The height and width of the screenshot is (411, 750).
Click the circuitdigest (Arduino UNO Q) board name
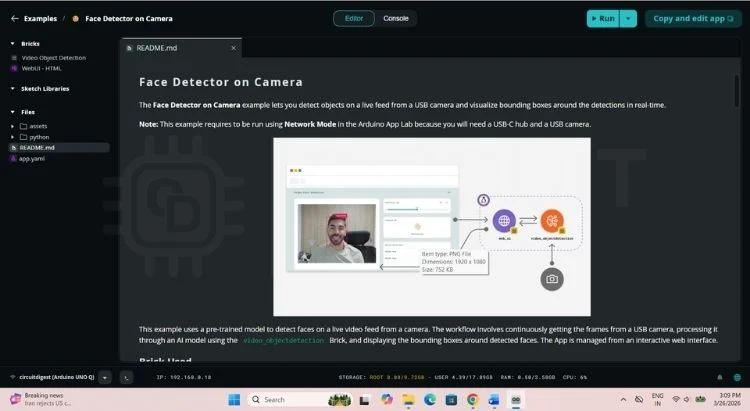(57, 377)
